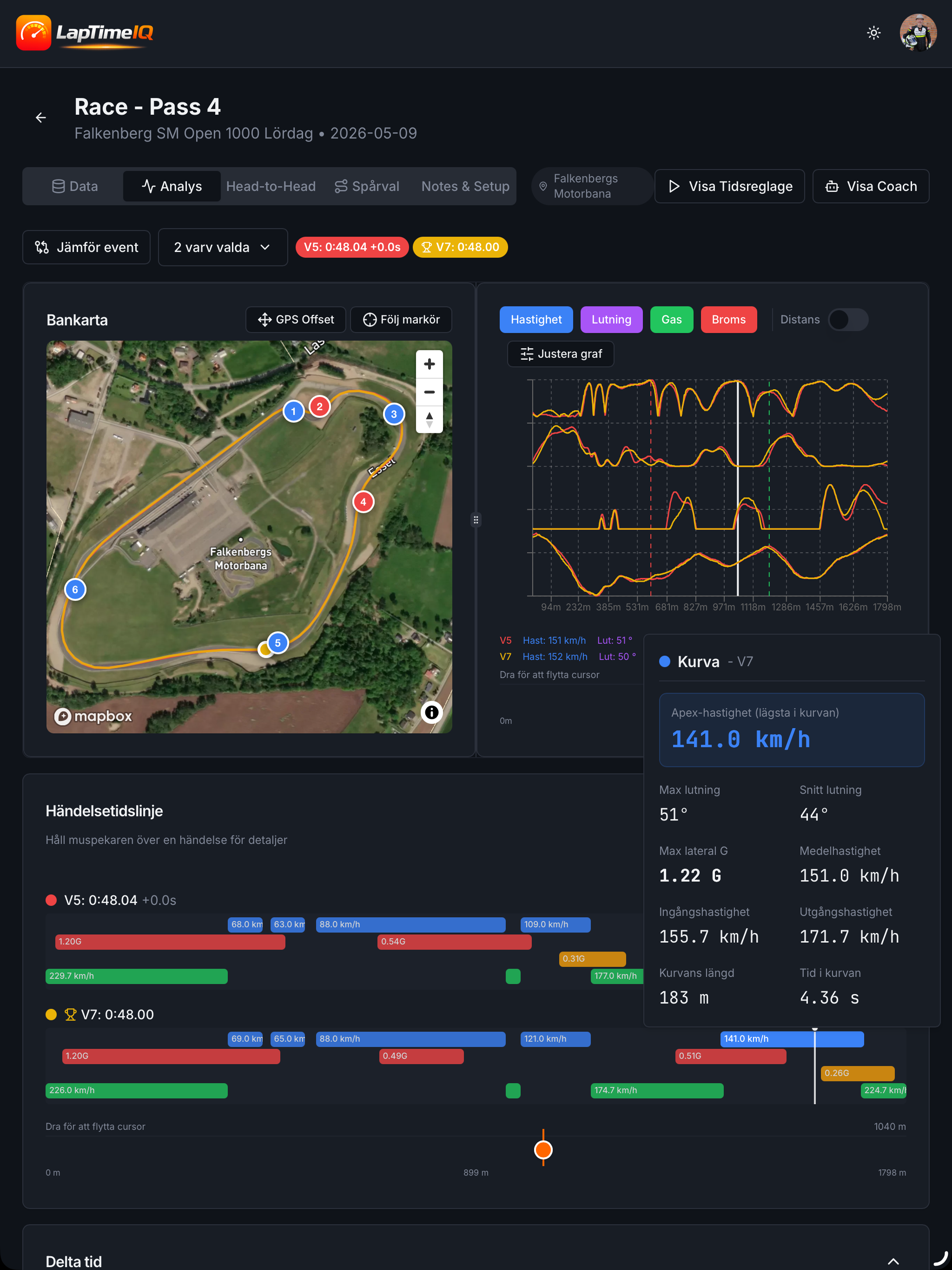The width and height of the screenshot is (952, 1270).
Task: Zoom out on the track map
Action: tap(429, 392)
